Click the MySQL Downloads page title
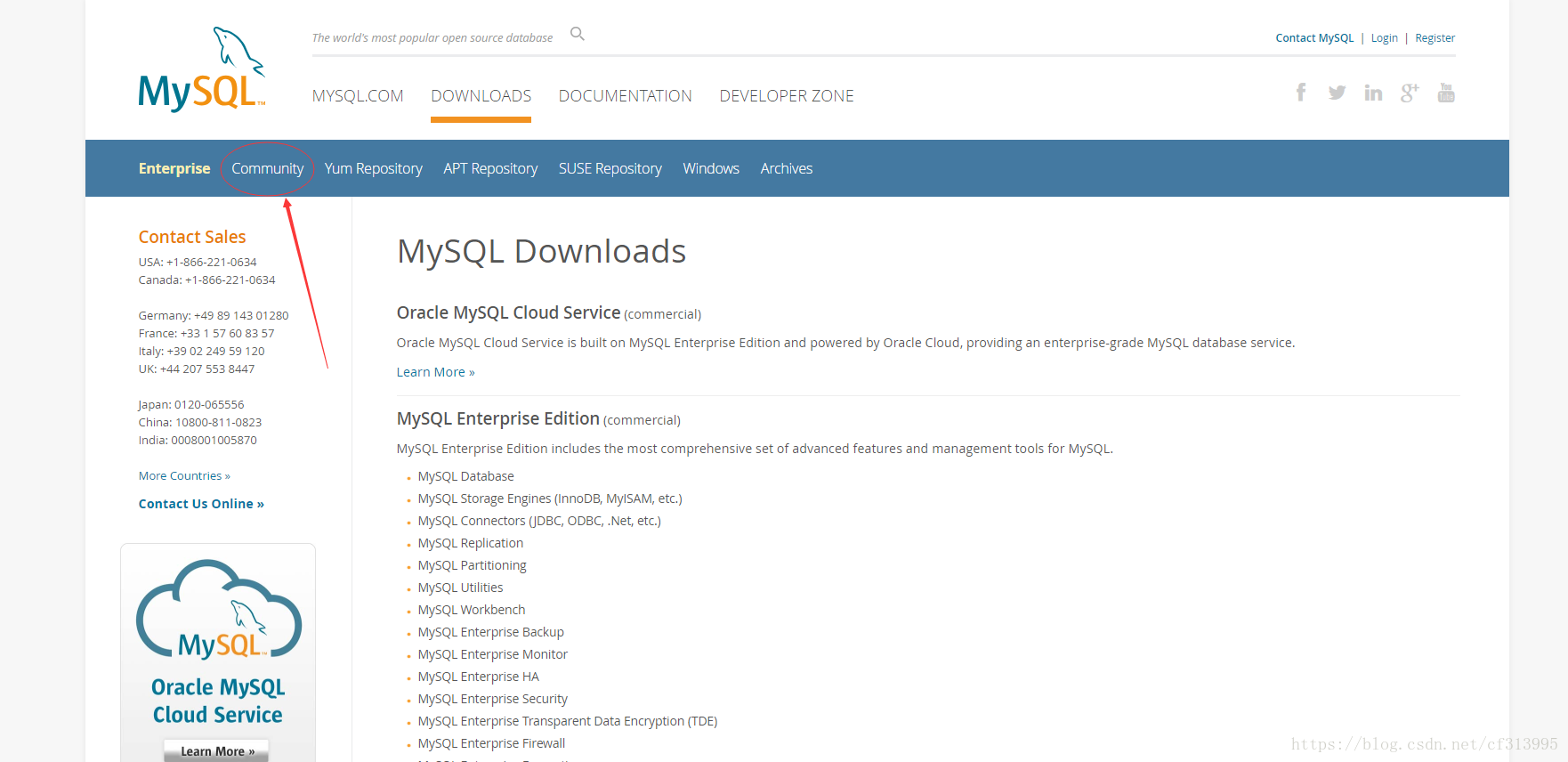Image resolution: width=1568 pixels, height=762 pixels. point(541,252)
